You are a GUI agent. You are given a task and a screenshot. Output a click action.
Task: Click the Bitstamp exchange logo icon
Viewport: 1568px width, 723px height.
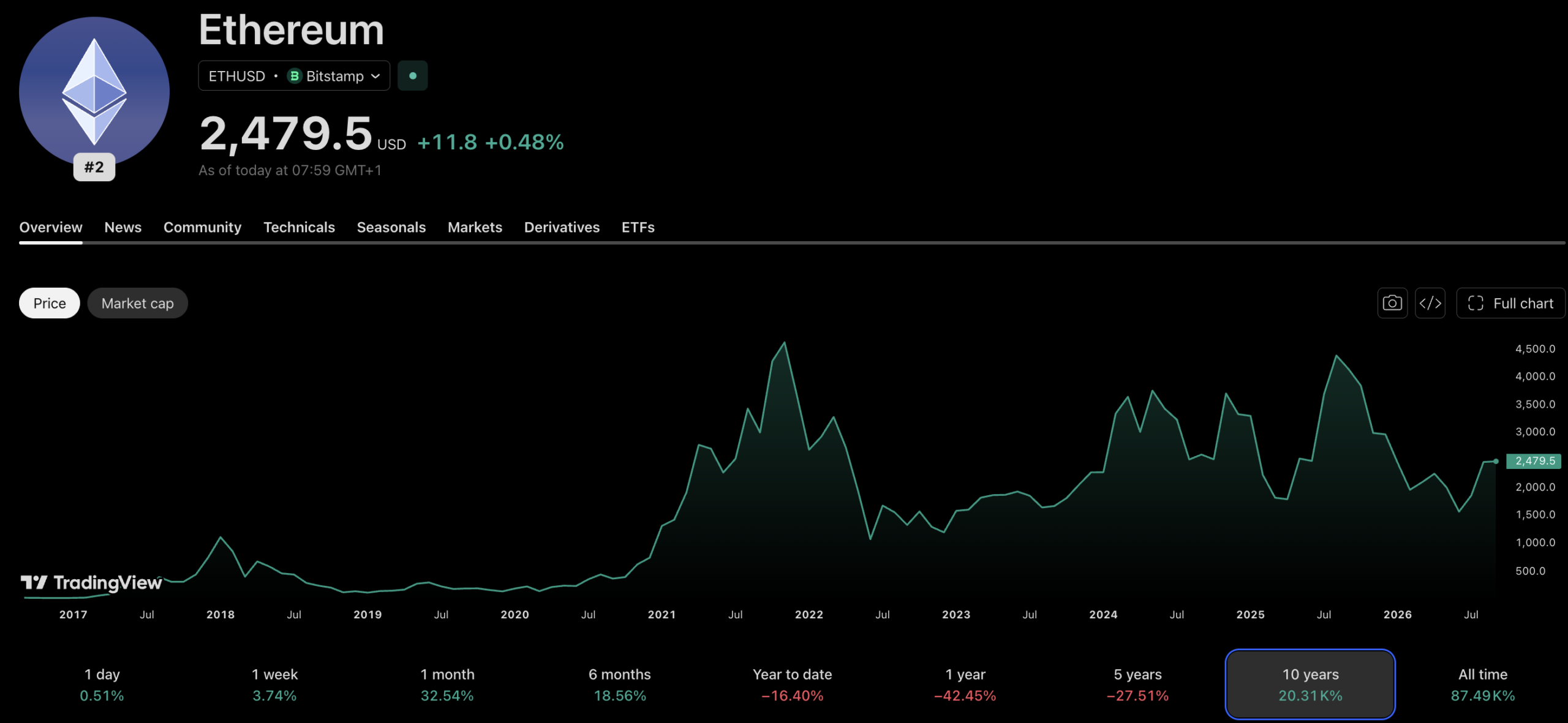click(295, 76)
